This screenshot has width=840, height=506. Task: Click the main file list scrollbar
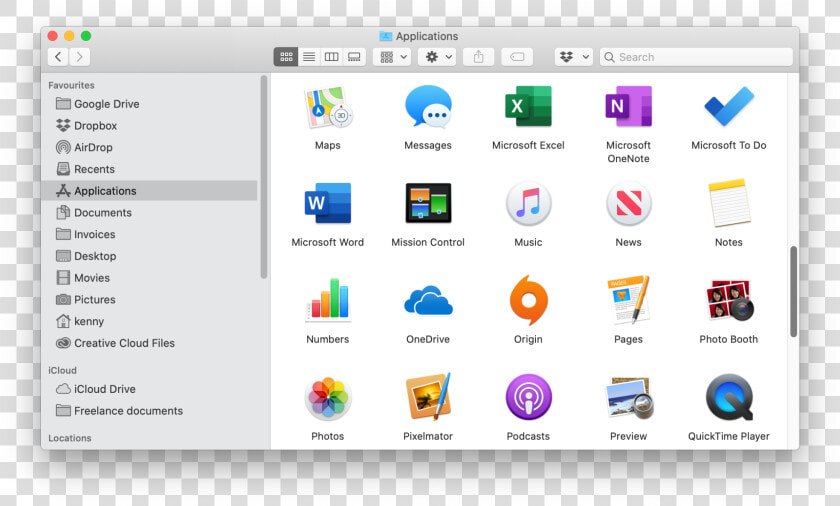[793, 292]
